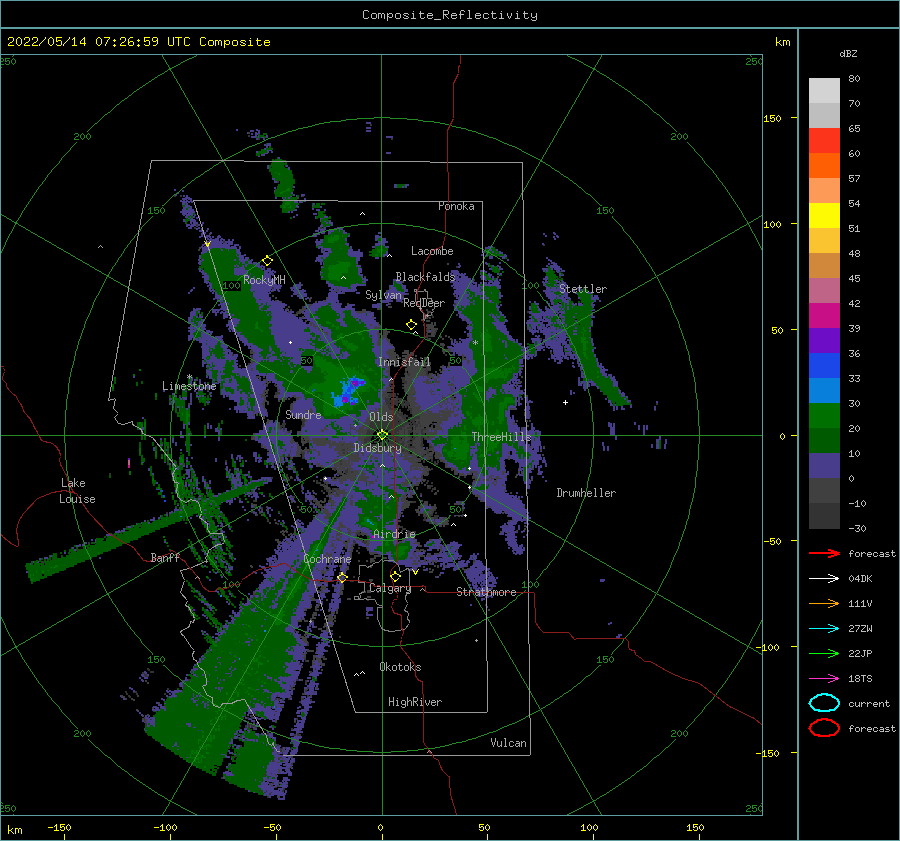Select the red swatch between 65 and 60 dBZ
The image size is (900, 841).
824,141
